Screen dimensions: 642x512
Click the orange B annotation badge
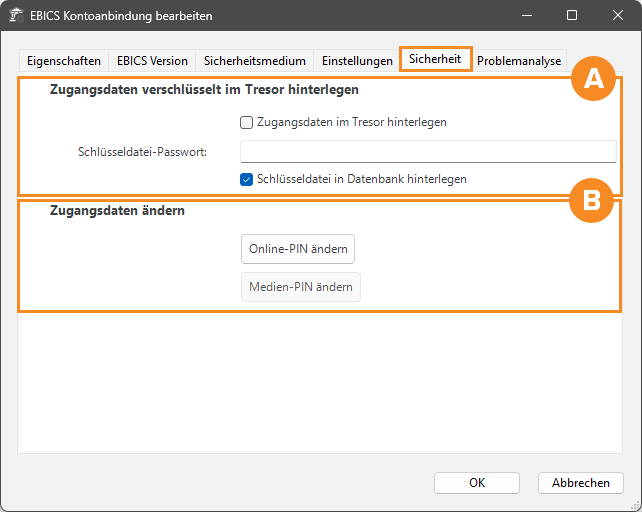591,201
